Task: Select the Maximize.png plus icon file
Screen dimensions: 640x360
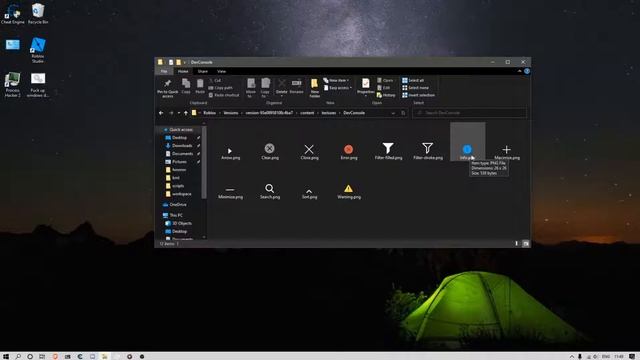Action: coord(507,151)
